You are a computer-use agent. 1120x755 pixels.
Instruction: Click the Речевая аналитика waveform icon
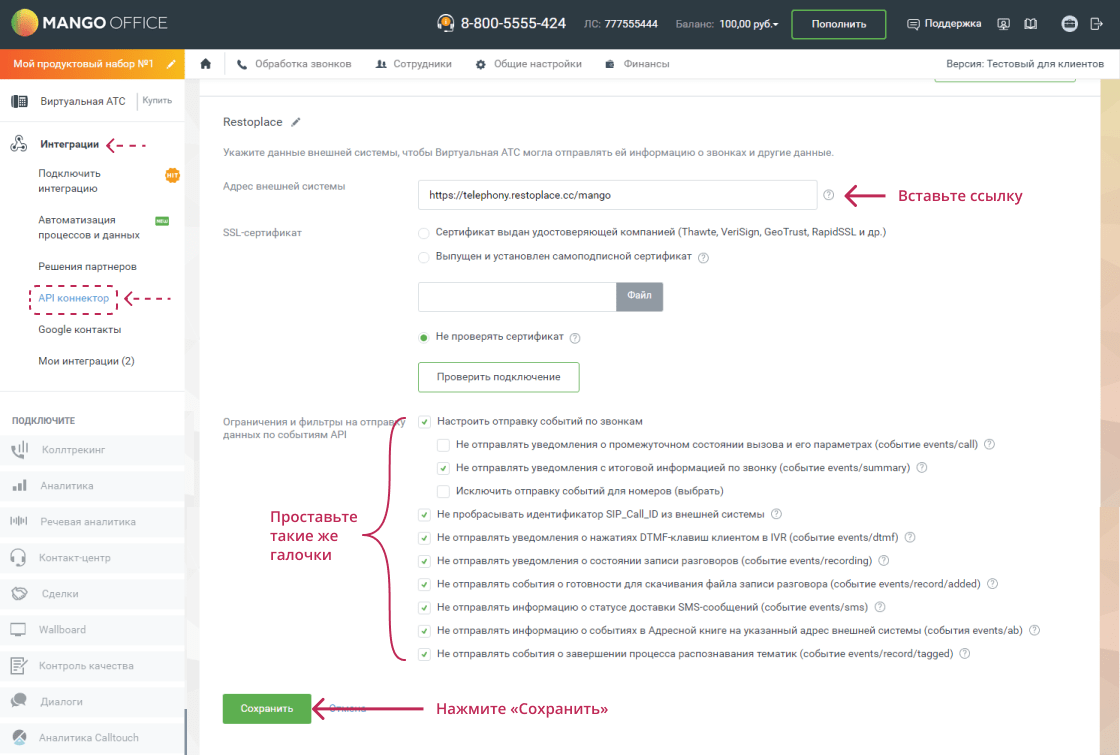(18, 521)
